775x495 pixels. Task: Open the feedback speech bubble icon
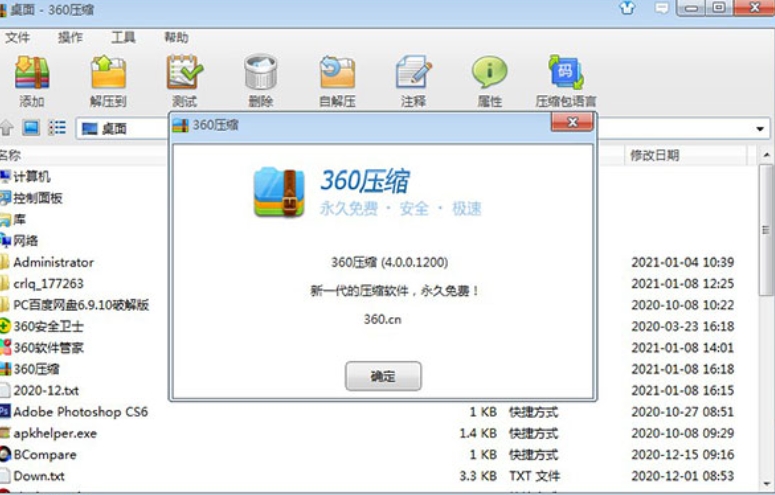pyautogui.click(x=662, y=8)
